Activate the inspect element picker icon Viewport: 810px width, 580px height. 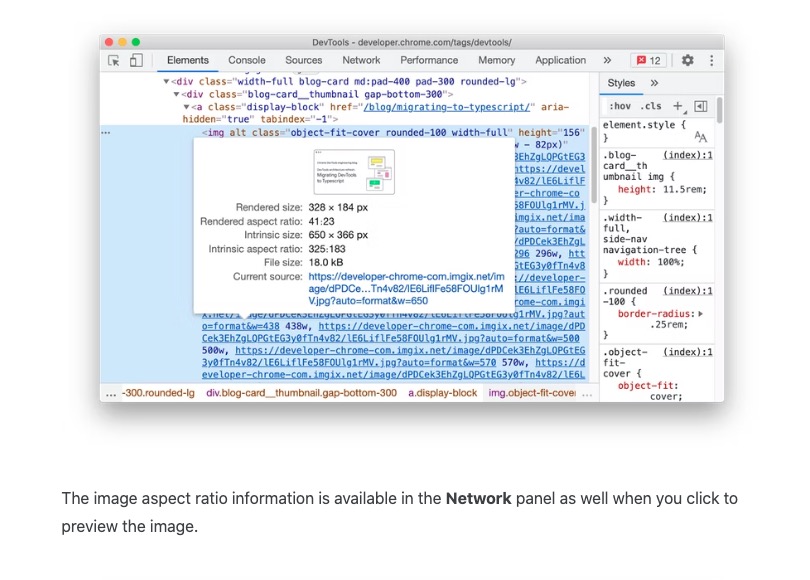click(x=114, y=60)
